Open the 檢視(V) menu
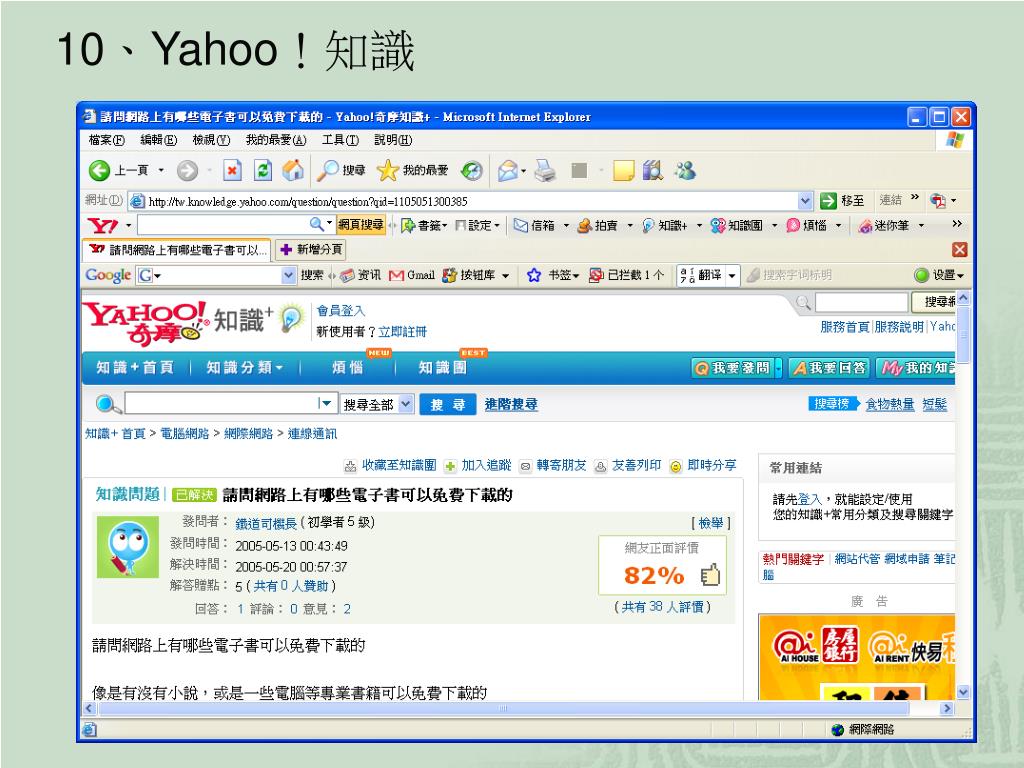The height and width of the screenshot is (768, 1024). coord(211,140)
